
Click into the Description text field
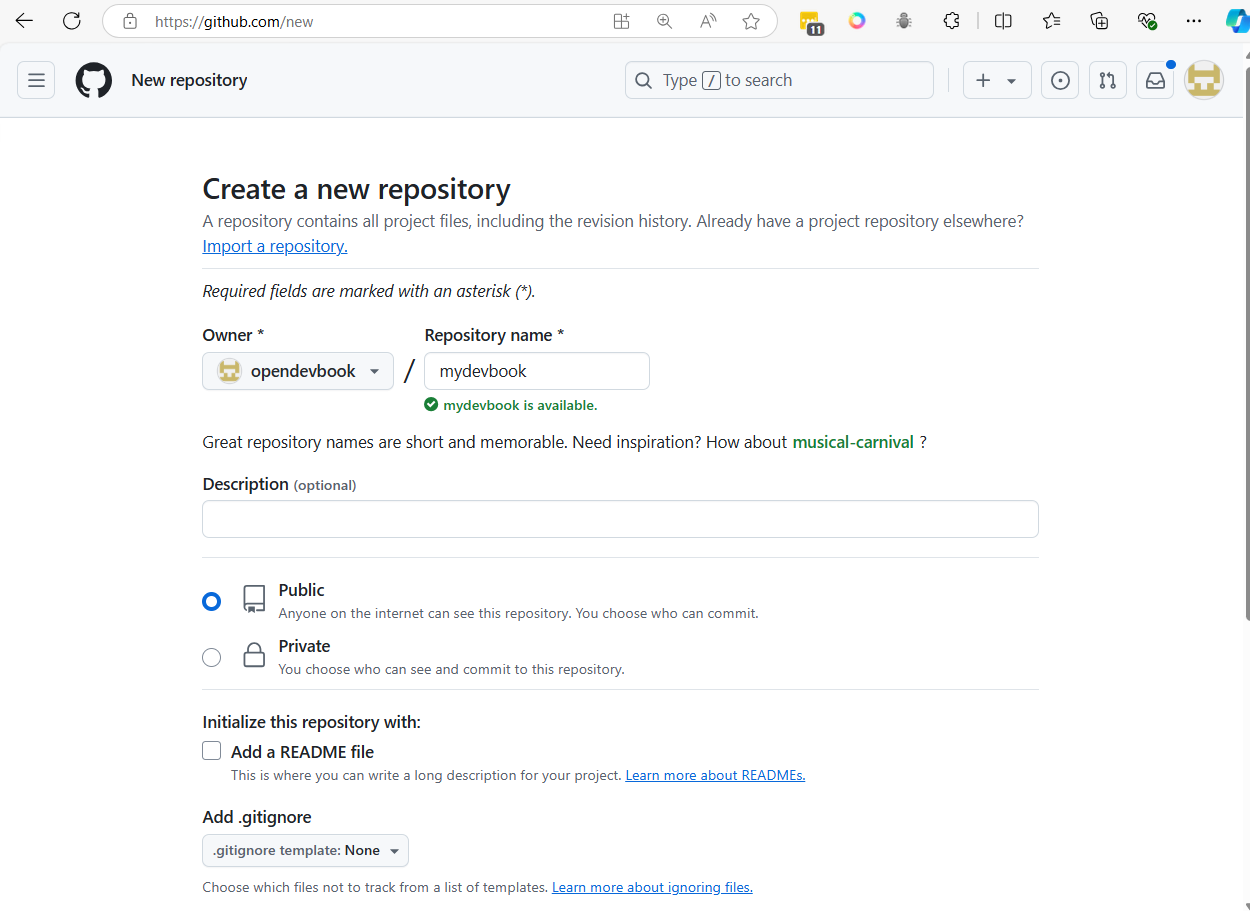pyautogui.click(x=620, y=519)
